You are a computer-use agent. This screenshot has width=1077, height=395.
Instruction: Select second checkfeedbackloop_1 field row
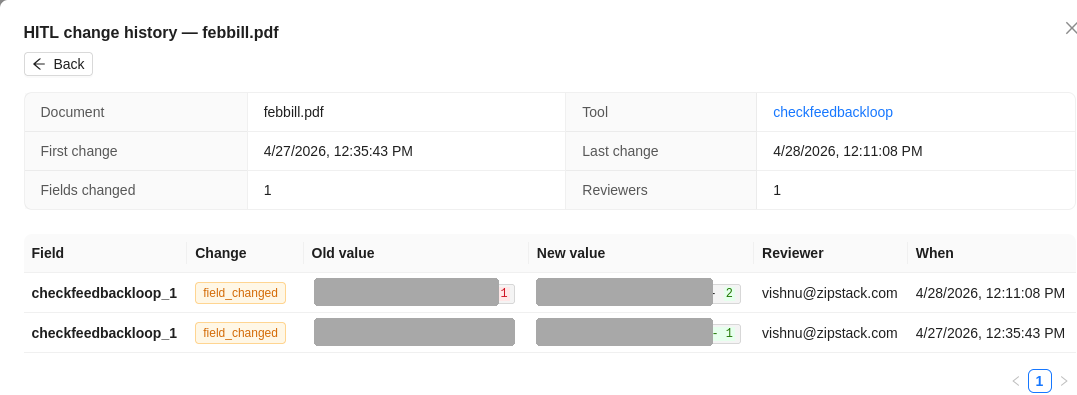549,332
